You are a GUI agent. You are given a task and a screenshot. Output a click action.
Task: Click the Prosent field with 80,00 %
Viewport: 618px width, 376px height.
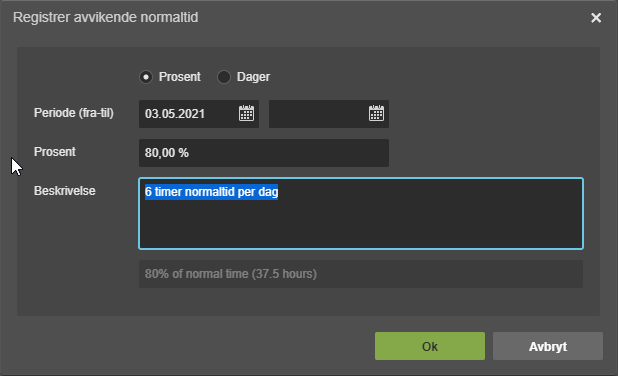(264, 153)
